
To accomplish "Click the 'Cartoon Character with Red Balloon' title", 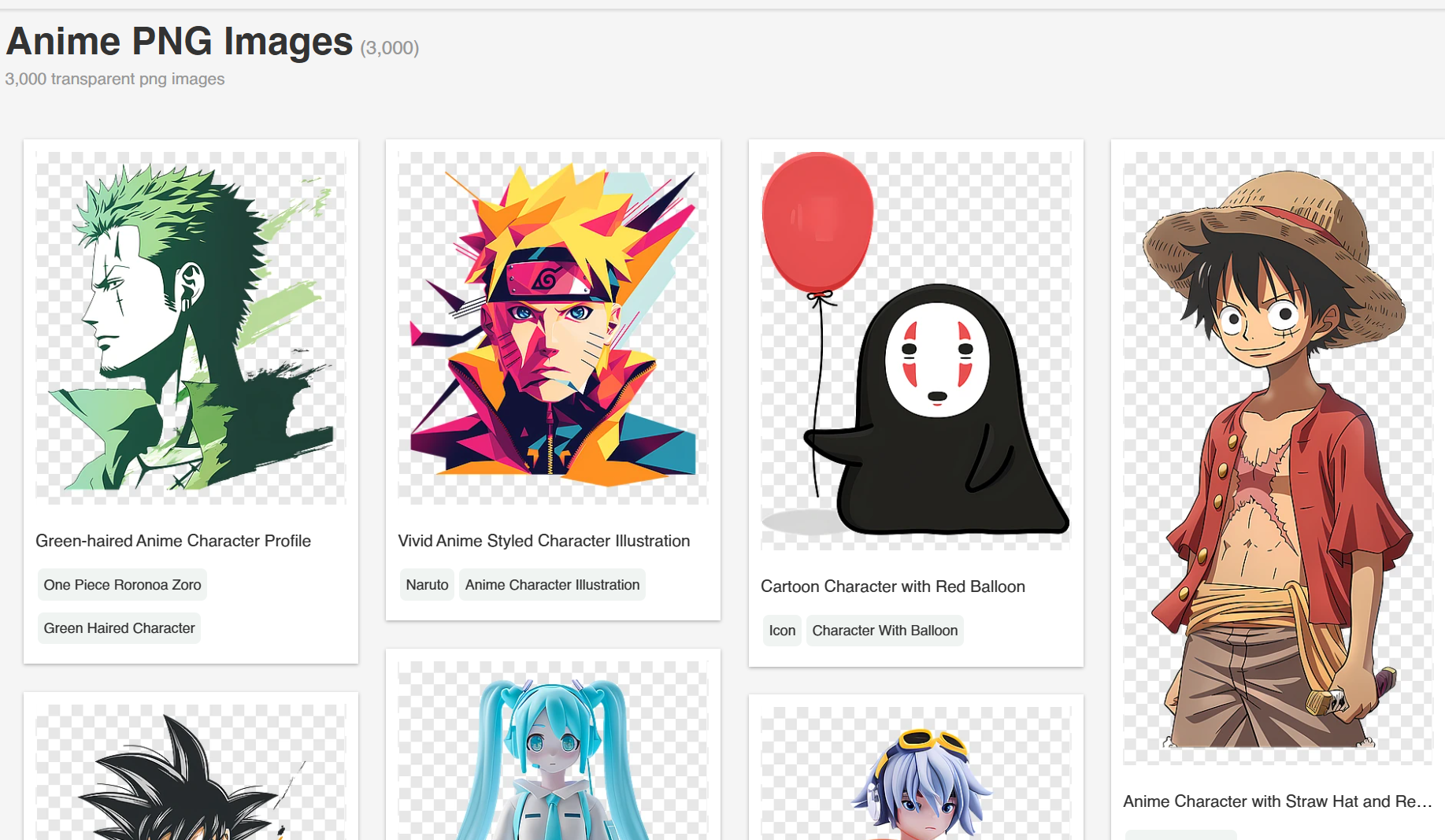I will [x=893, y=587].
